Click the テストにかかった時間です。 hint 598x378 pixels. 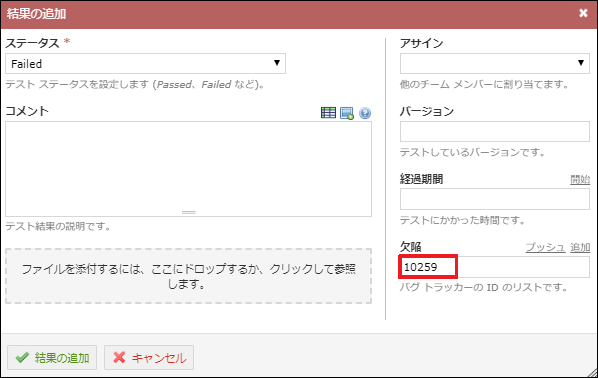point(463,220)
